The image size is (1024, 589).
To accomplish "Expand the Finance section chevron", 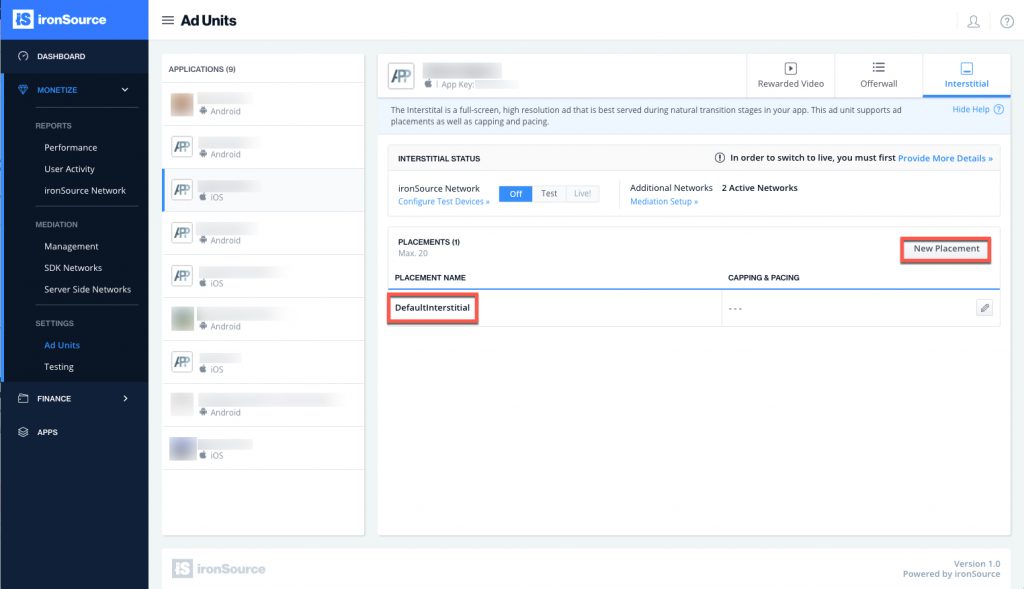I will (125, 398).
